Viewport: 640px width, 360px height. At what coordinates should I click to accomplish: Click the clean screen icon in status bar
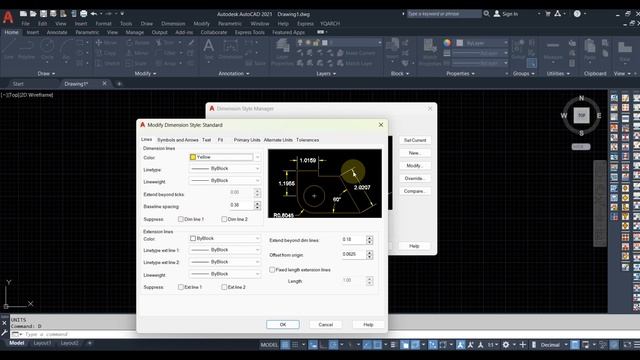coord(627,345)
